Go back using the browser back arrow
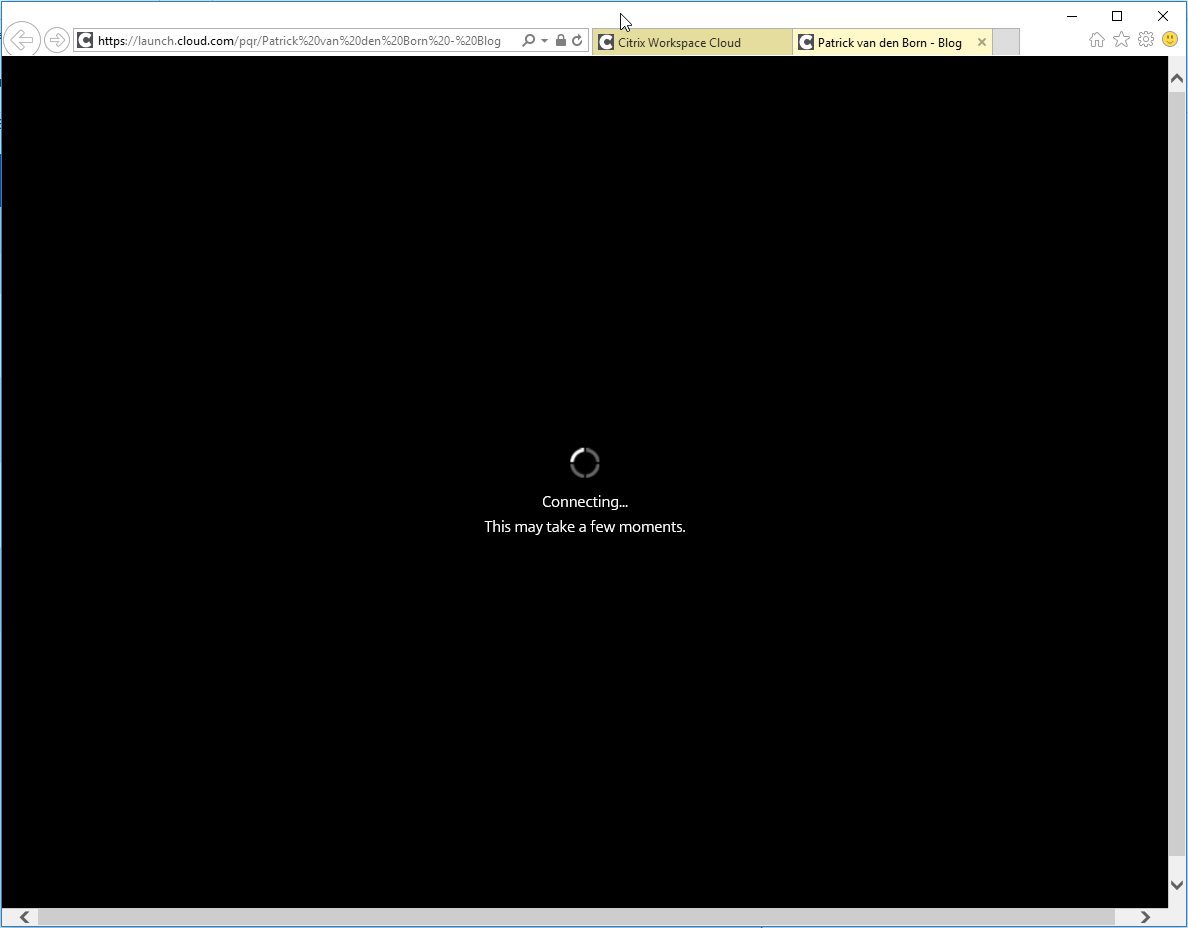The width and height of the screenshot is (1188, 928). (22, 39)
